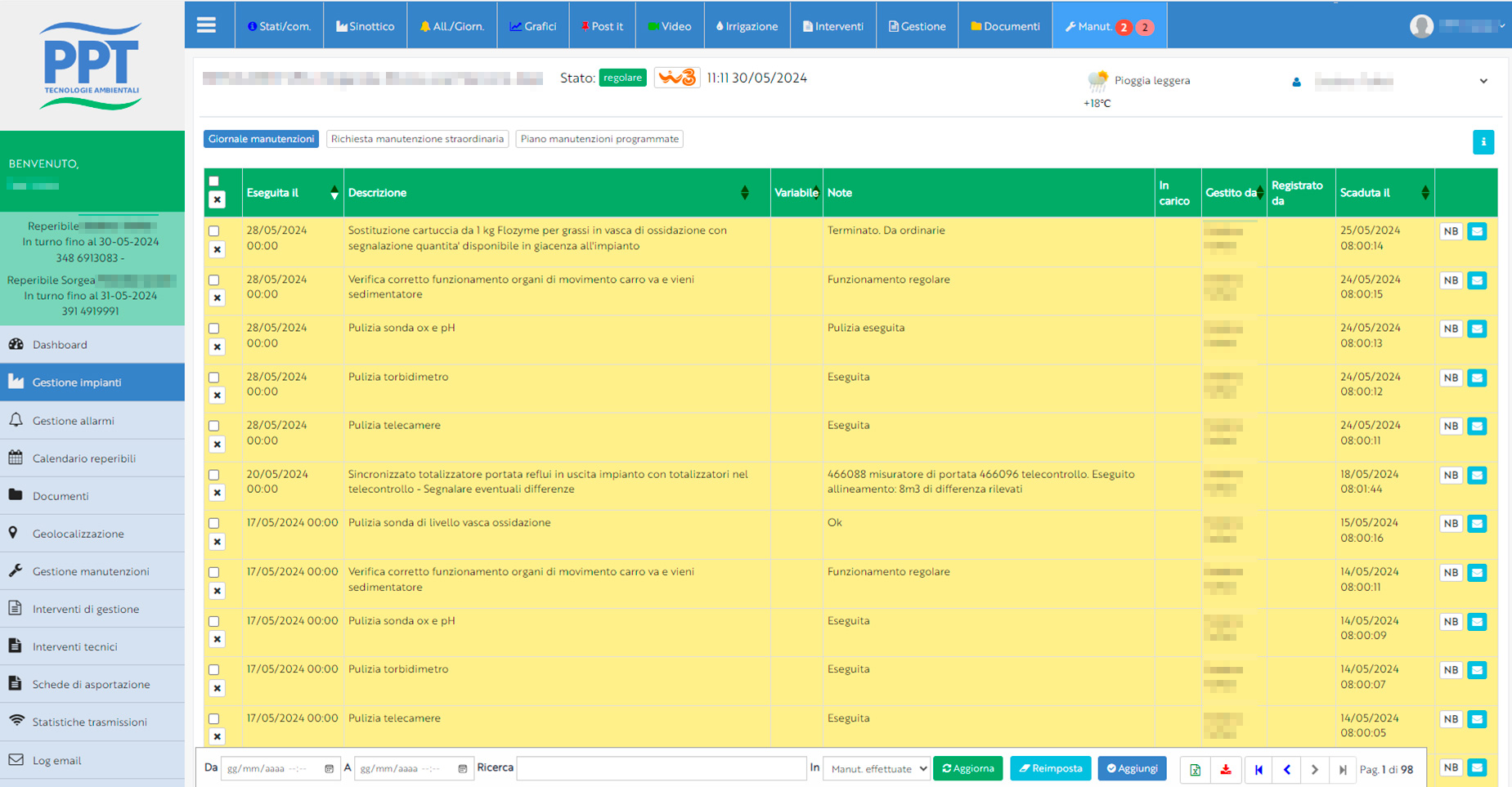The image size is (1512, 787).
Task: Open Geolocalizzazione pin item
Action: pos(92,534)
